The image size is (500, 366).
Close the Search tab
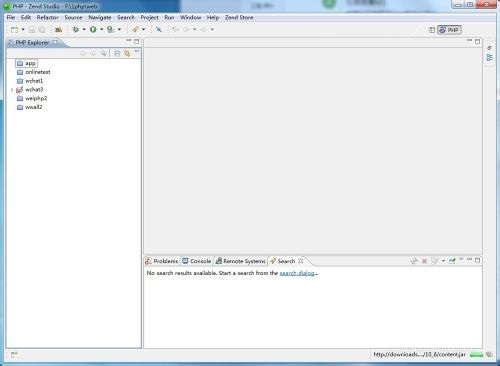(301, 261)
